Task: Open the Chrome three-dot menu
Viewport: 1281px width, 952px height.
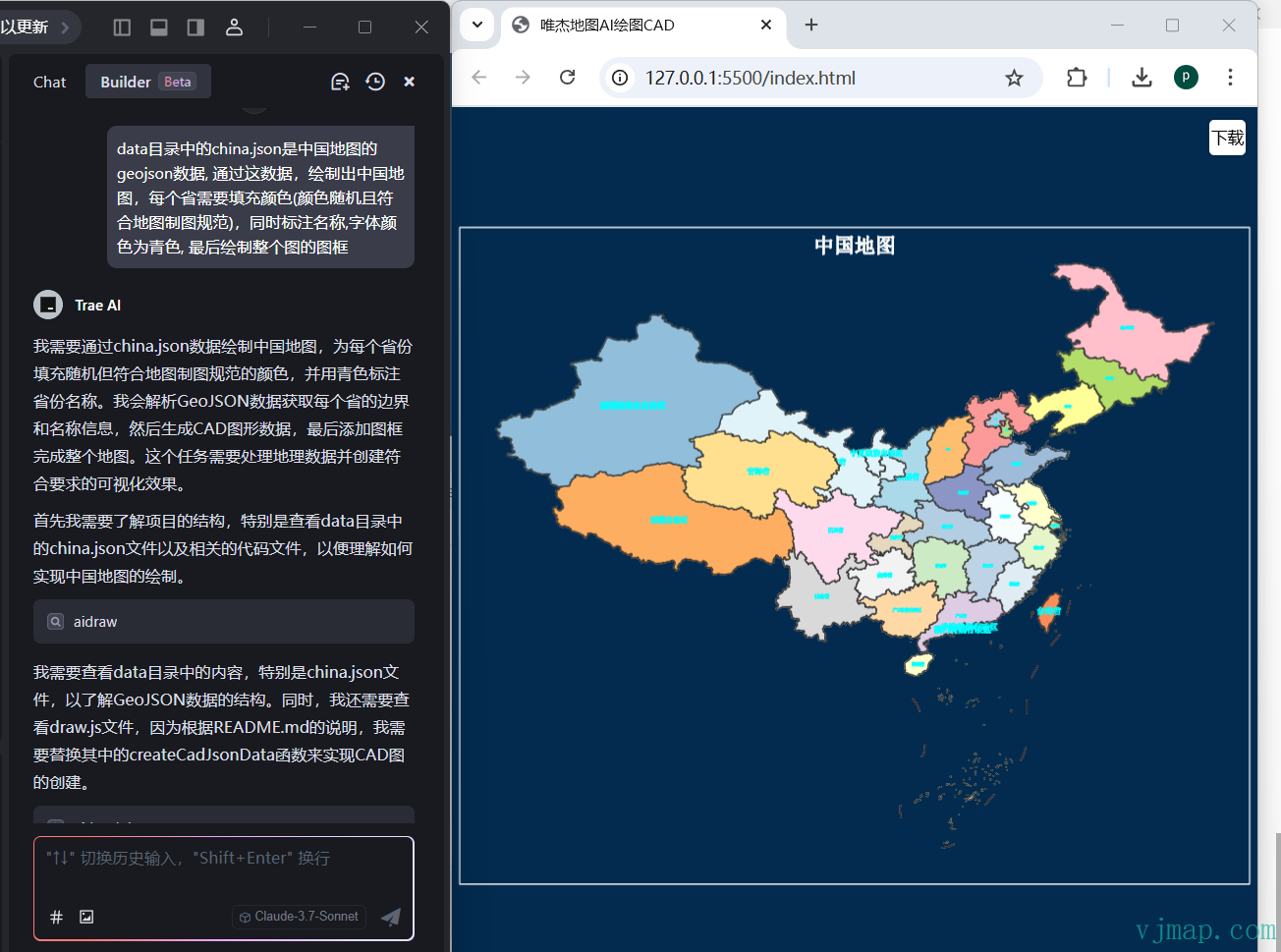Action: [x=1230, y=78]
